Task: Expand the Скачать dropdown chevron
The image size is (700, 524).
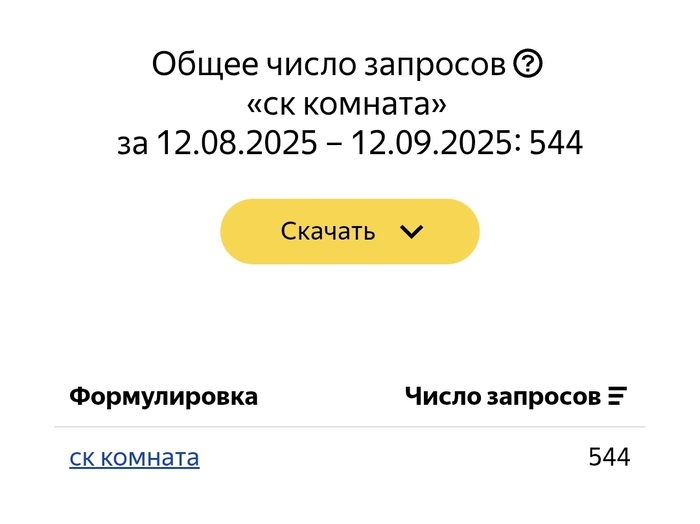Action: click(411, 232)
